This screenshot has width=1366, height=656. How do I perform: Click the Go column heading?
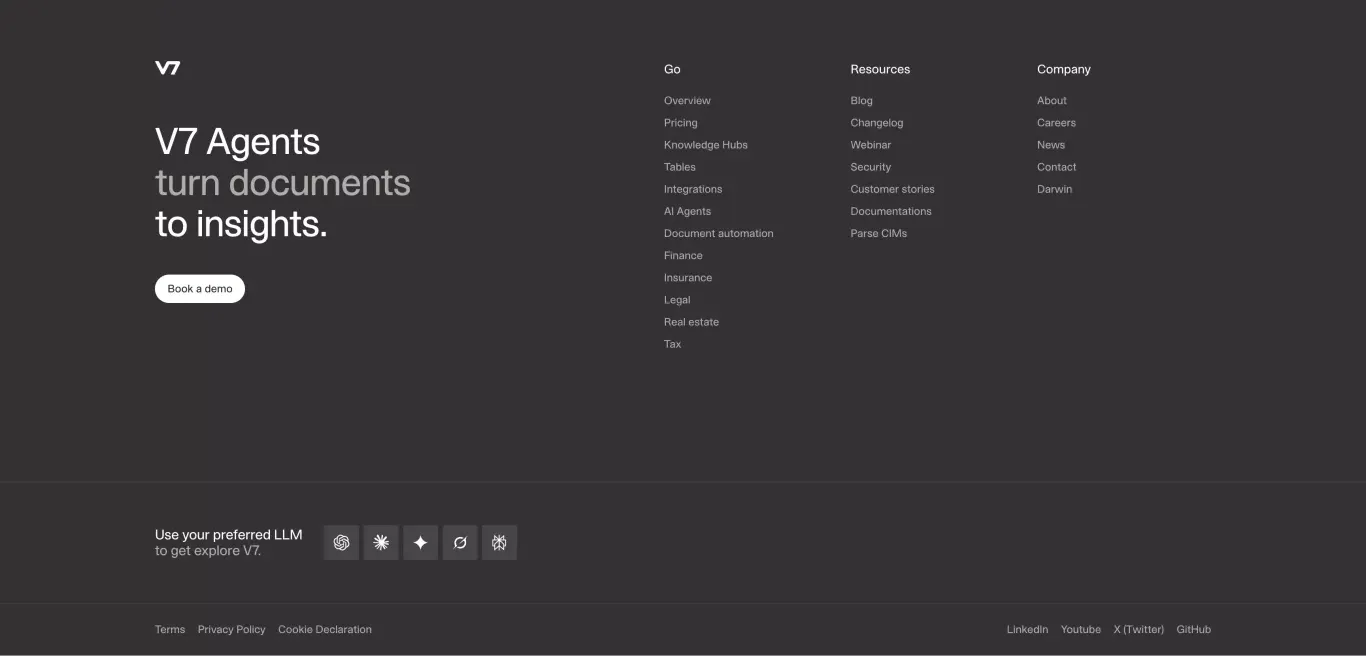(x=672, y=70)
